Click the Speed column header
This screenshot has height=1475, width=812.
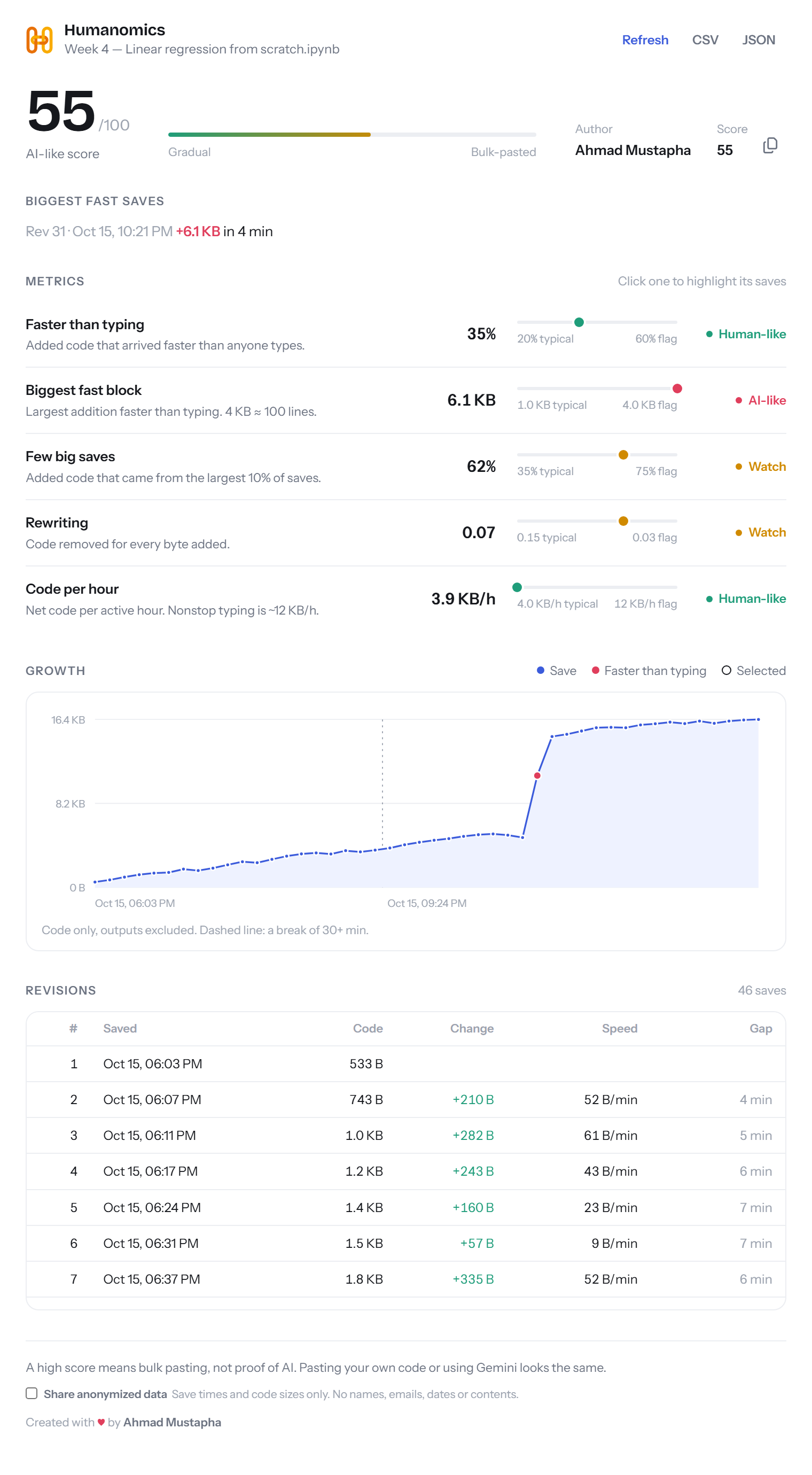coord(619,1028)
